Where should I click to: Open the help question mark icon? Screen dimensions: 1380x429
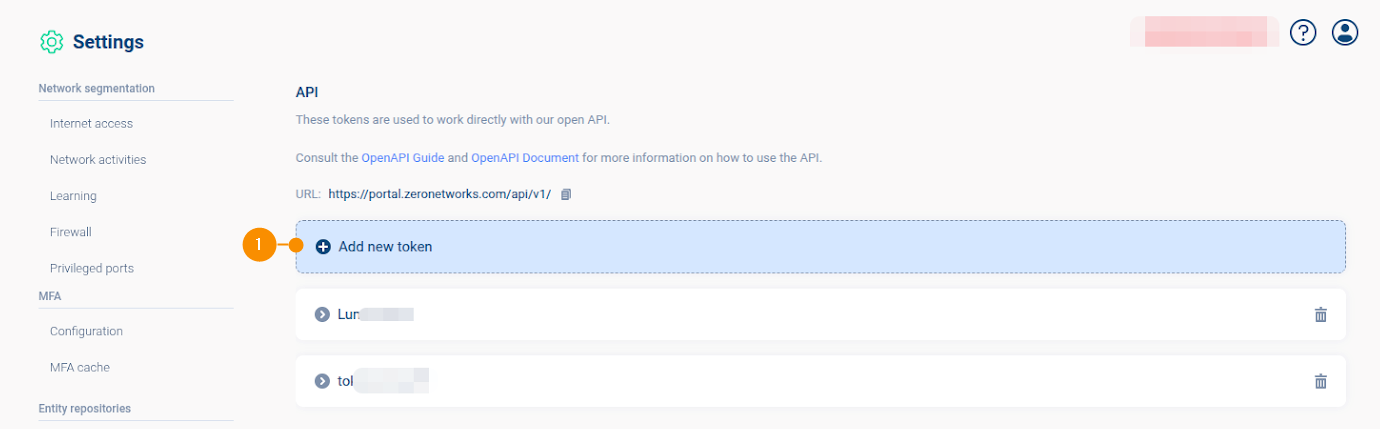(x=1303, y=33)
